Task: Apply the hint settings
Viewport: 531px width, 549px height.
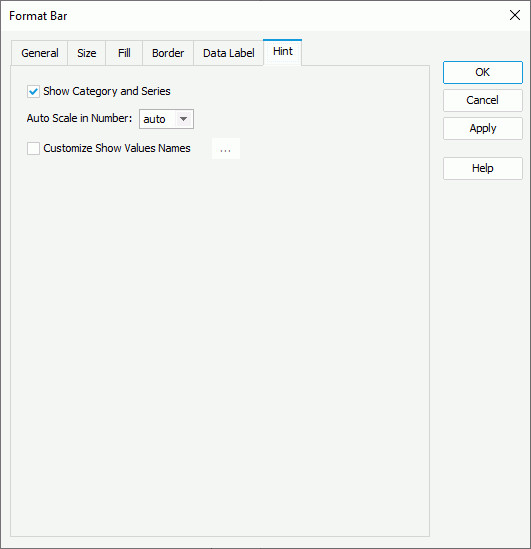Action: pyautogui.click(x=483, y=128)
